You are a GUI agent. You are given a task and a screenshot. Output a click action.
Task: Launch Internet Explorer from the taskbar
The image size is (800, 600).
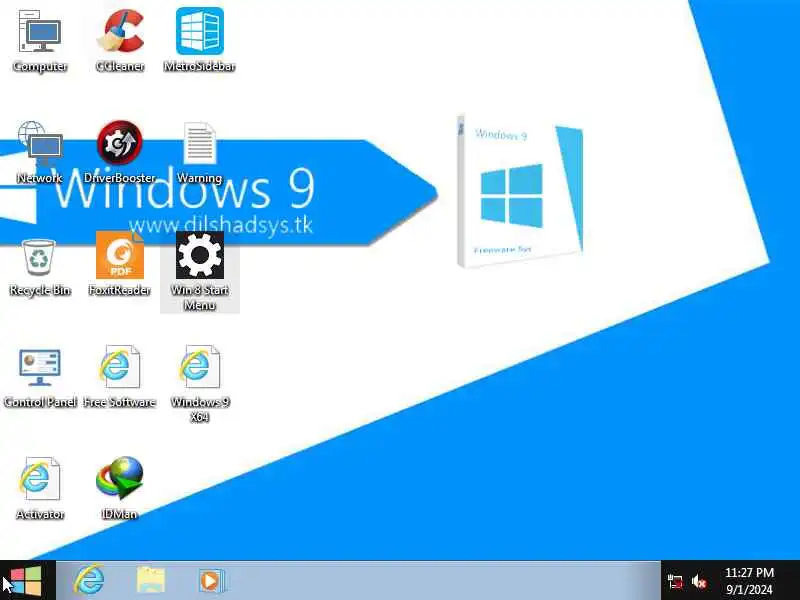(89, 581)
